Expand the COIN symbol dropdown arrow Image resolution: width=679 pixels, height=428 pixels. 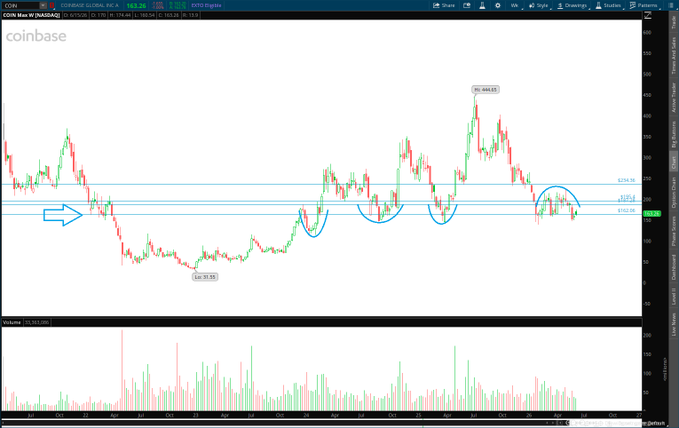tap(43, 5)
